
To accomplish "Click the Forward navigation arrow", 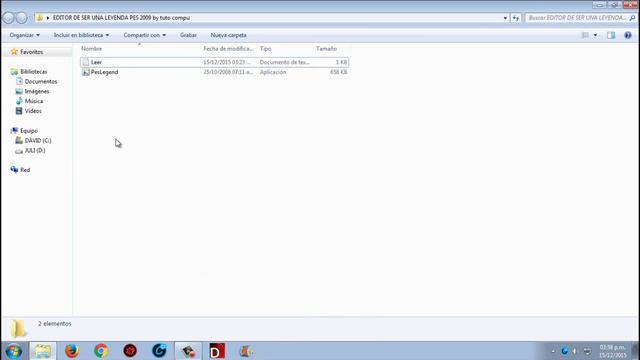I will 22,18.
